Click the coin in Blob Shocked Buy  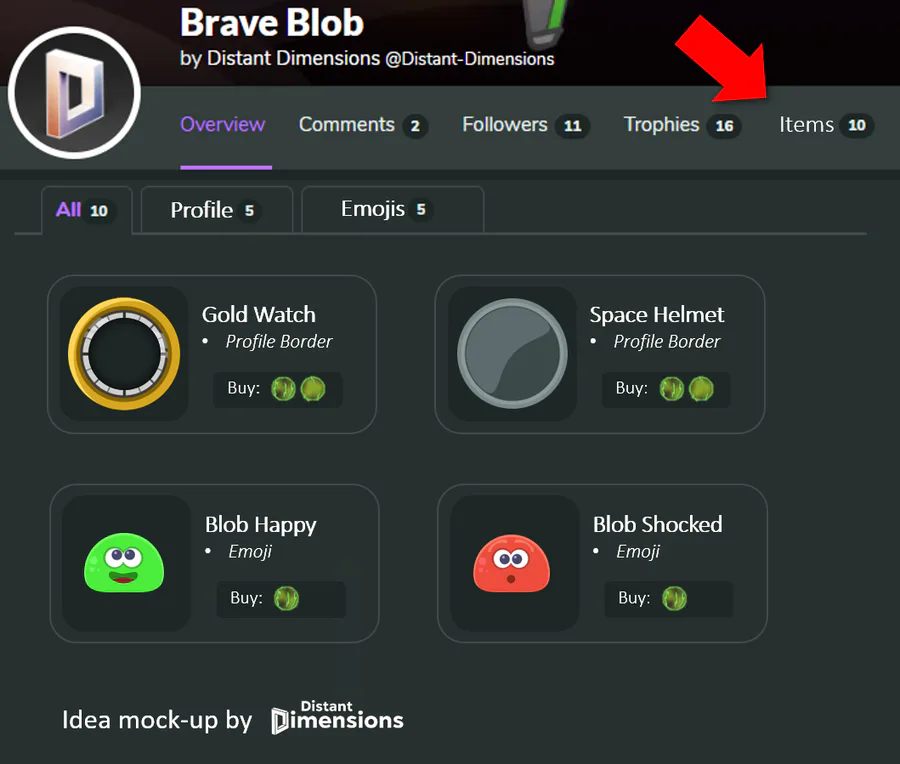point(674,599)
